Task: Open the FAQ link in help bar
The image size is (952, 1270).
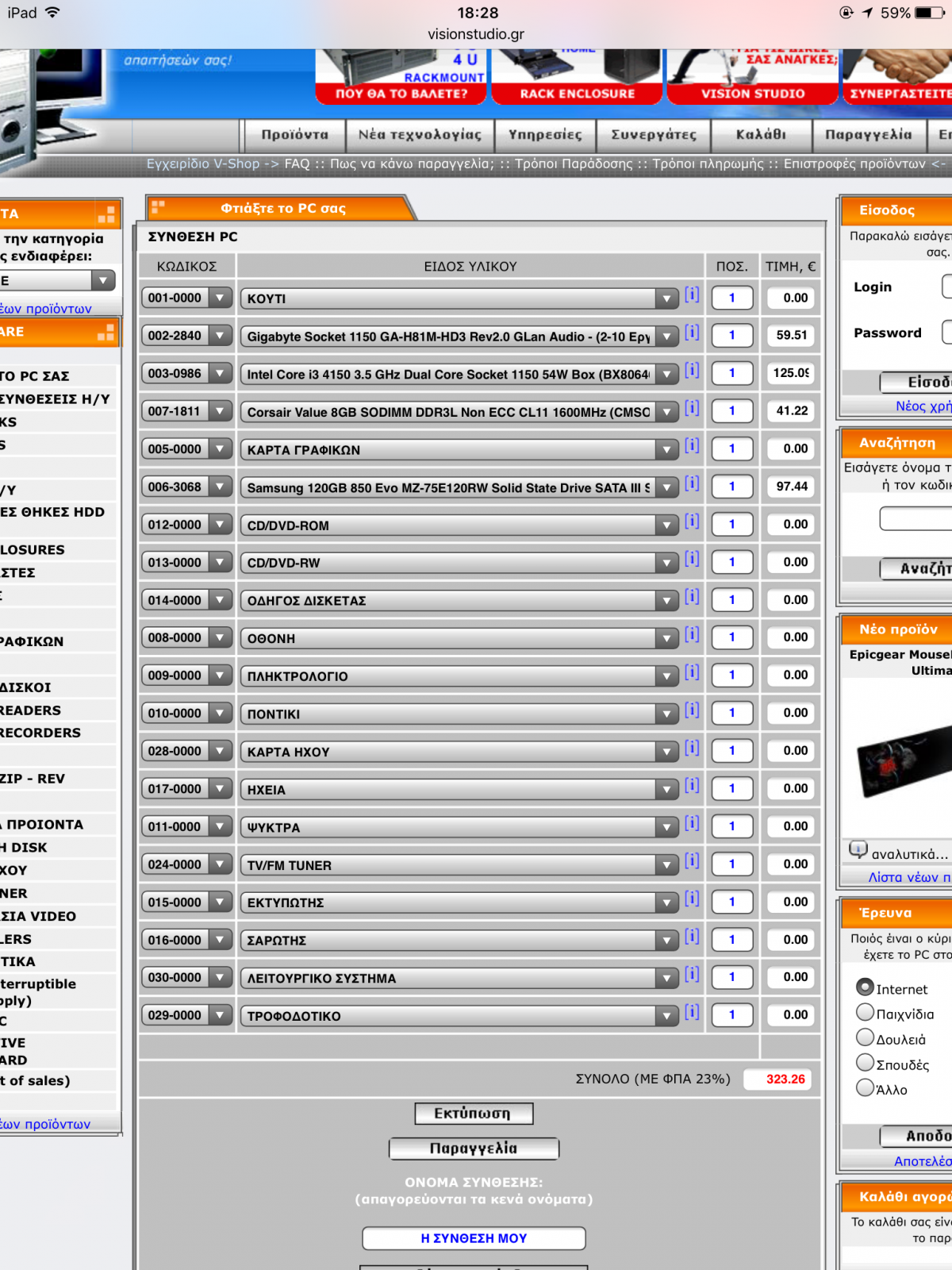Action: coord(297,164)
